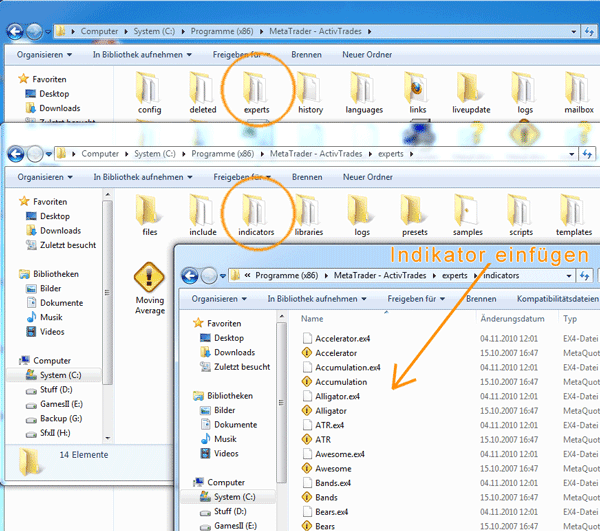Open address bar history dropdown in experts window
Viewport: 600px width, 531px height.
(572, 154)
